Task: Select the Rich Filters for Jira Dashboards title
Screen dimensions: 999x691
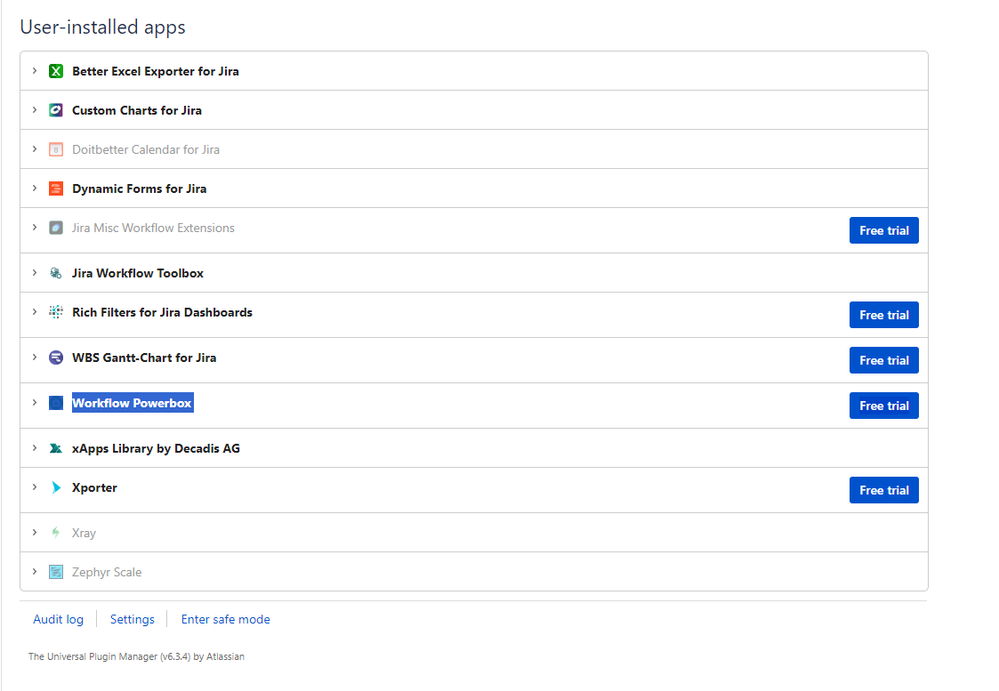Action: [162, 312]
